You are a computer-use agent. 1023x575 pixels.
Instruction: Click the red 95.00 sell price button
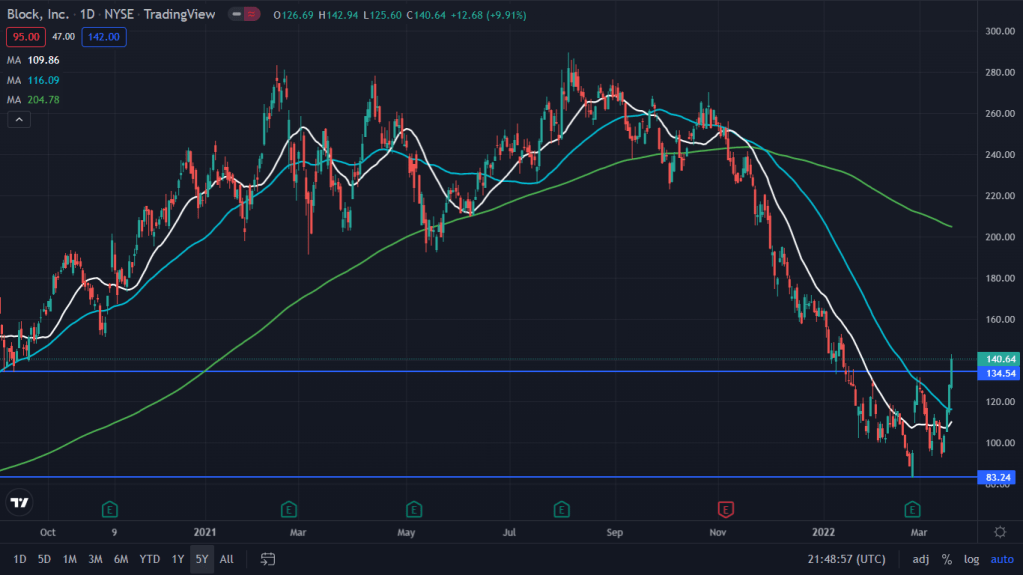tap(24, 37)
